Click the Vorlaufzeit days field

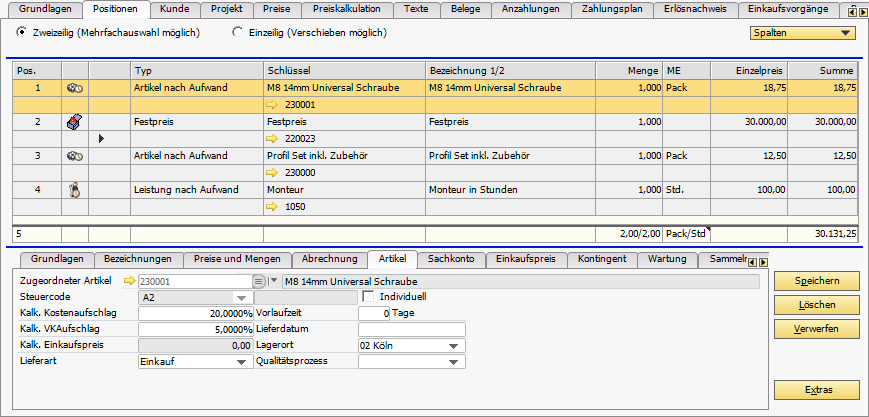coord(374,313)
